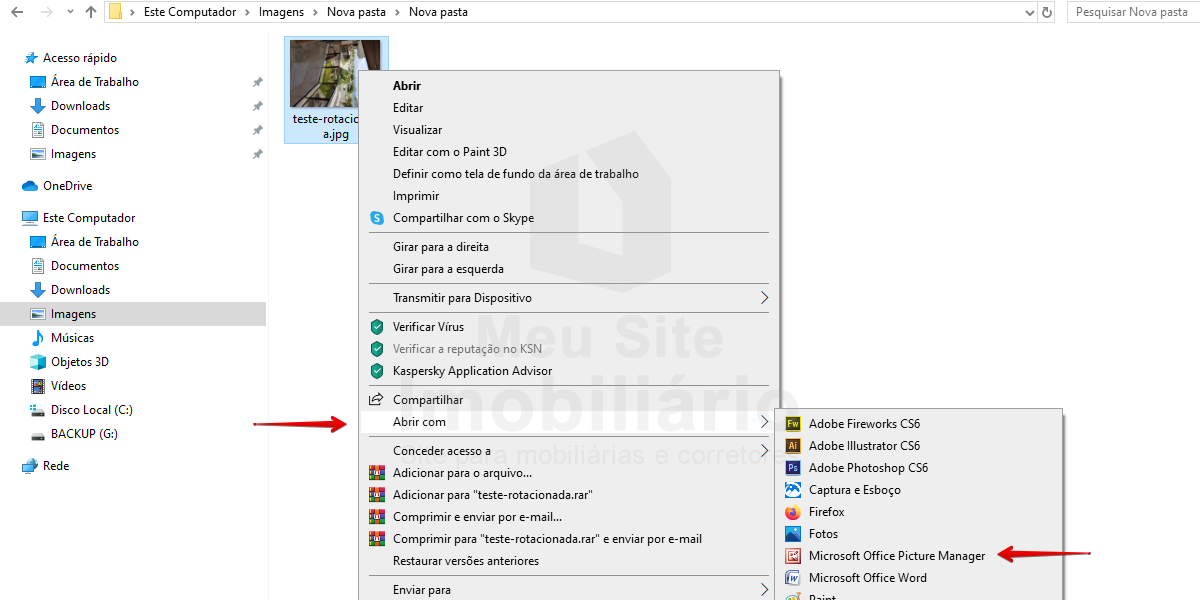Screen dimensions: 1200x600
Task: Click the Adobe Illustrator CS6 icon
Action: tap(793, 446)
